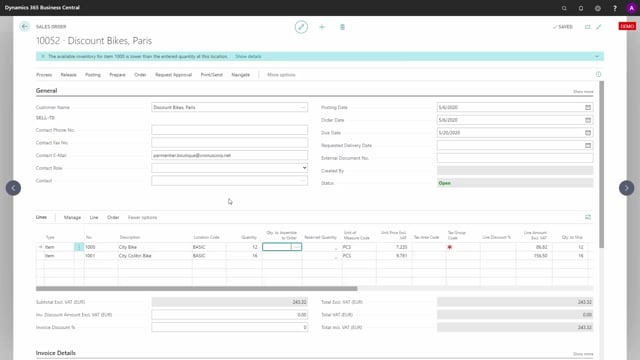Image resolution: width=640 pixels, height=360 pixels.
Task: Click More options in action bar
Action: point(281,75)
